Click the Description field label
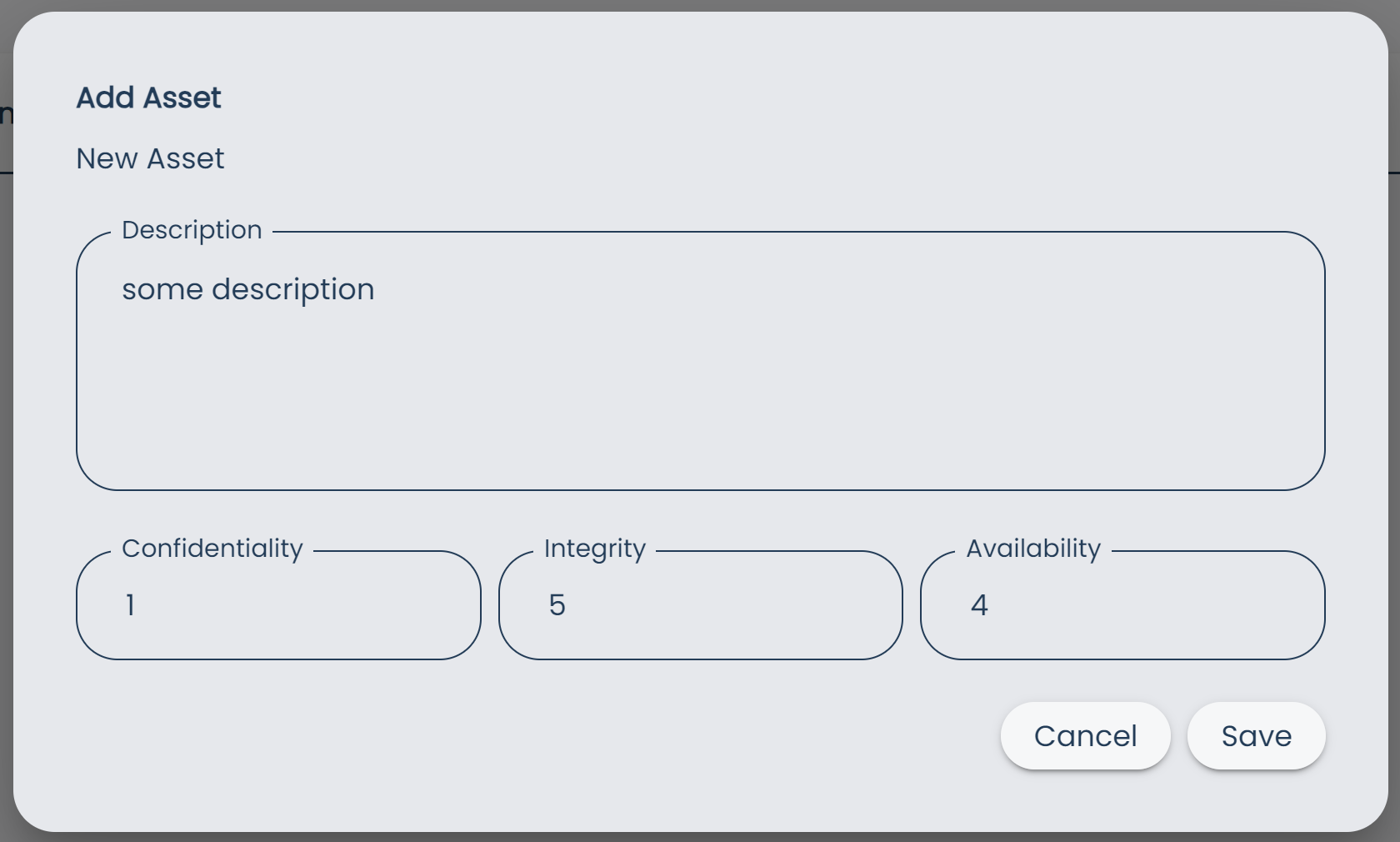Screen dimensions: 1400x842 pyautogui.click(x=192, y=230)
